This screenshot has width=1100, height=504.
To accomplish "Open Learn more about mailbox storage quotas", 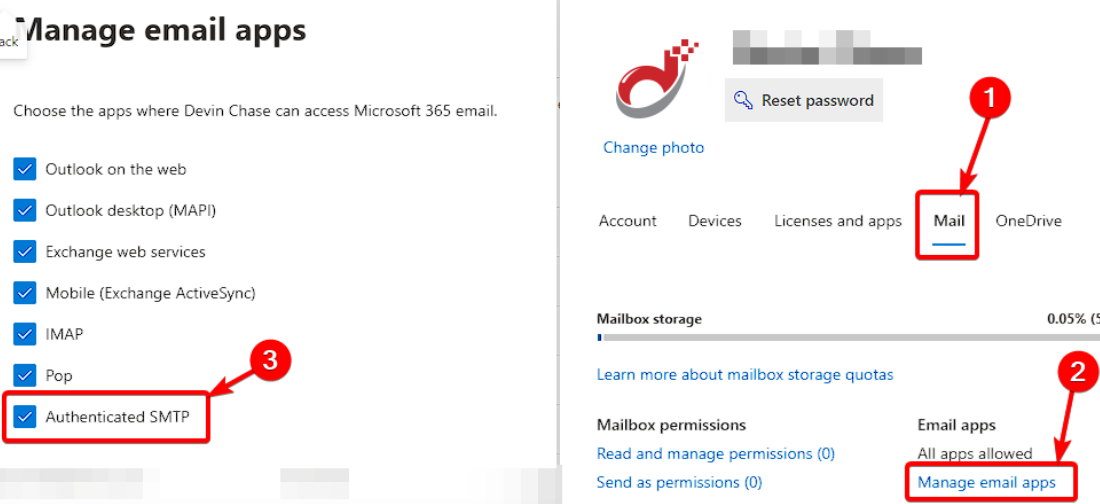I will pyautogui.click(x=745, y=374).
